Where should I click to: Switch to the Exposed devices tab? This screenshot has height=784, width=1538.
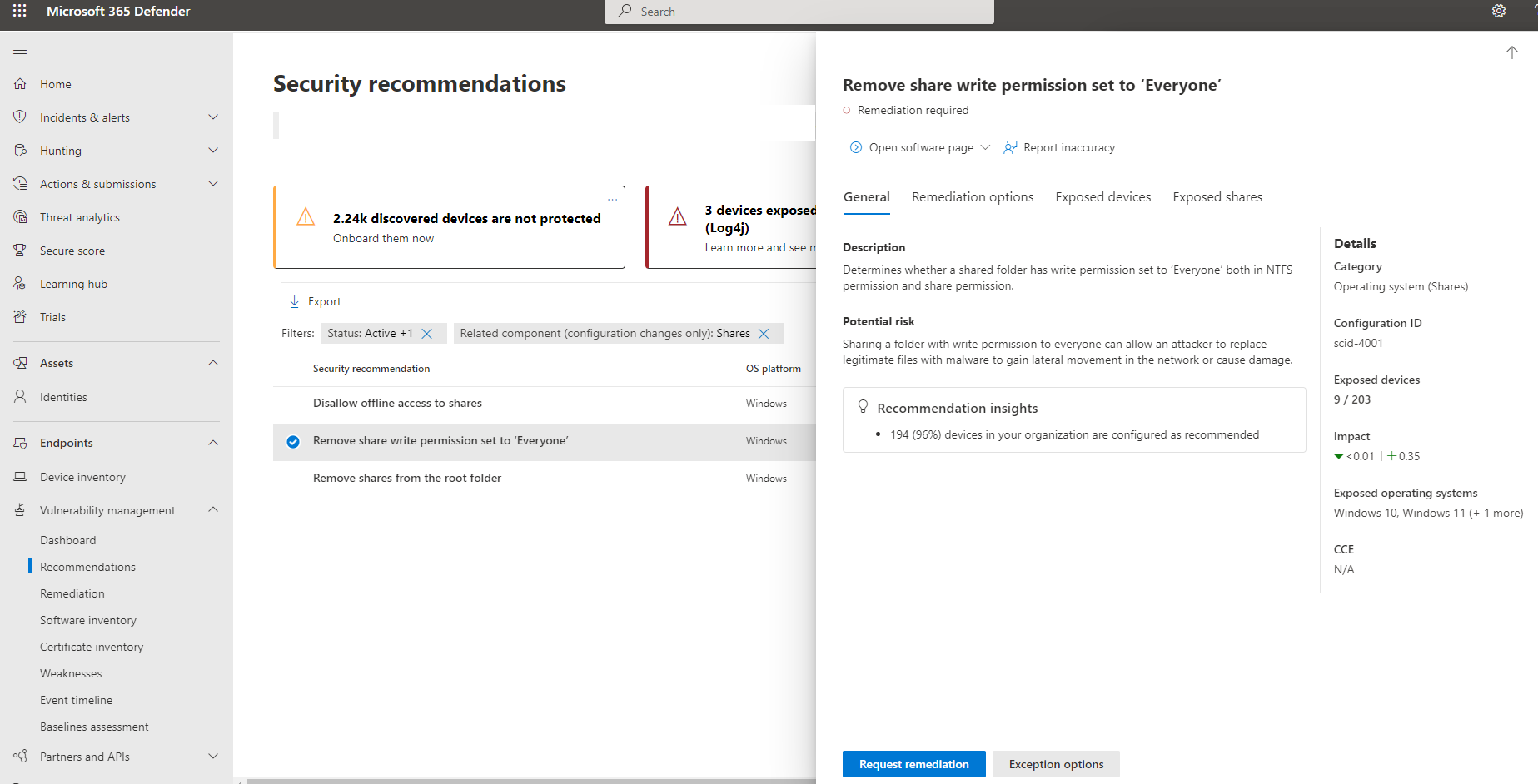coord(1103,197)
